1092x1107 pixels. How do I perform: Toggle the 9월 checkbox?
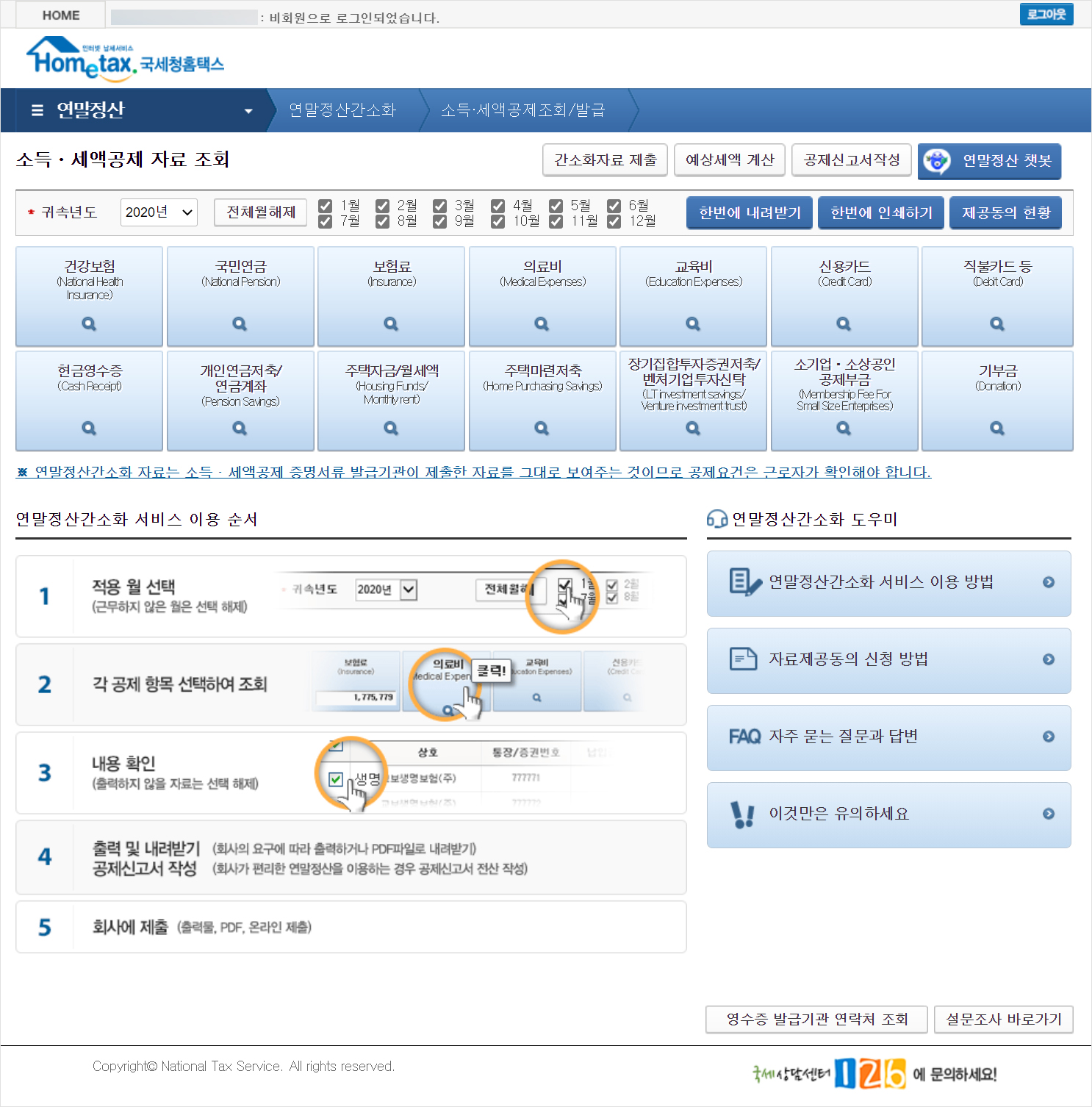[x=439, y=221]
